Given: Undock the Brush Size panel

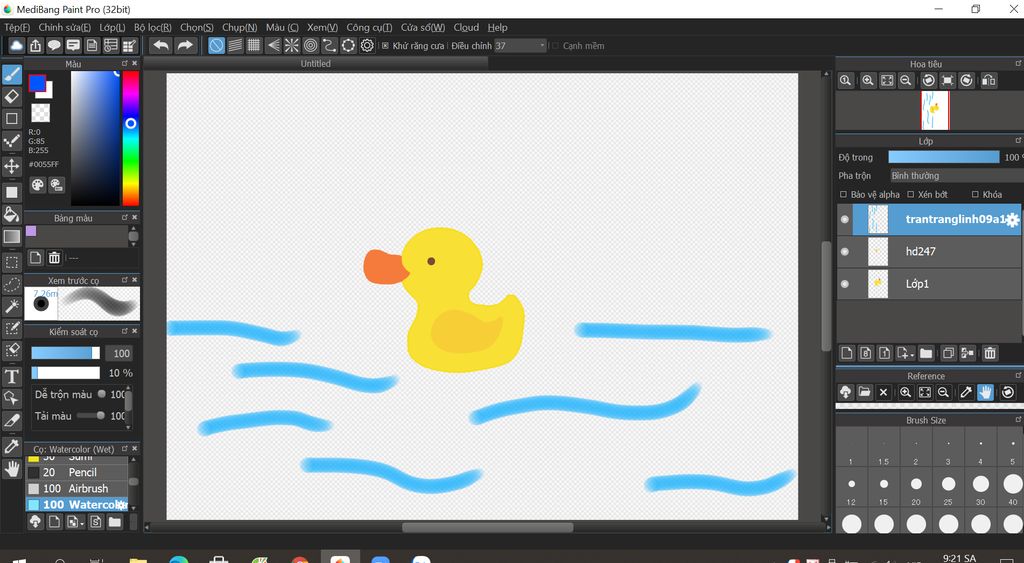Looking at the screenshot, I should 1018,420.
